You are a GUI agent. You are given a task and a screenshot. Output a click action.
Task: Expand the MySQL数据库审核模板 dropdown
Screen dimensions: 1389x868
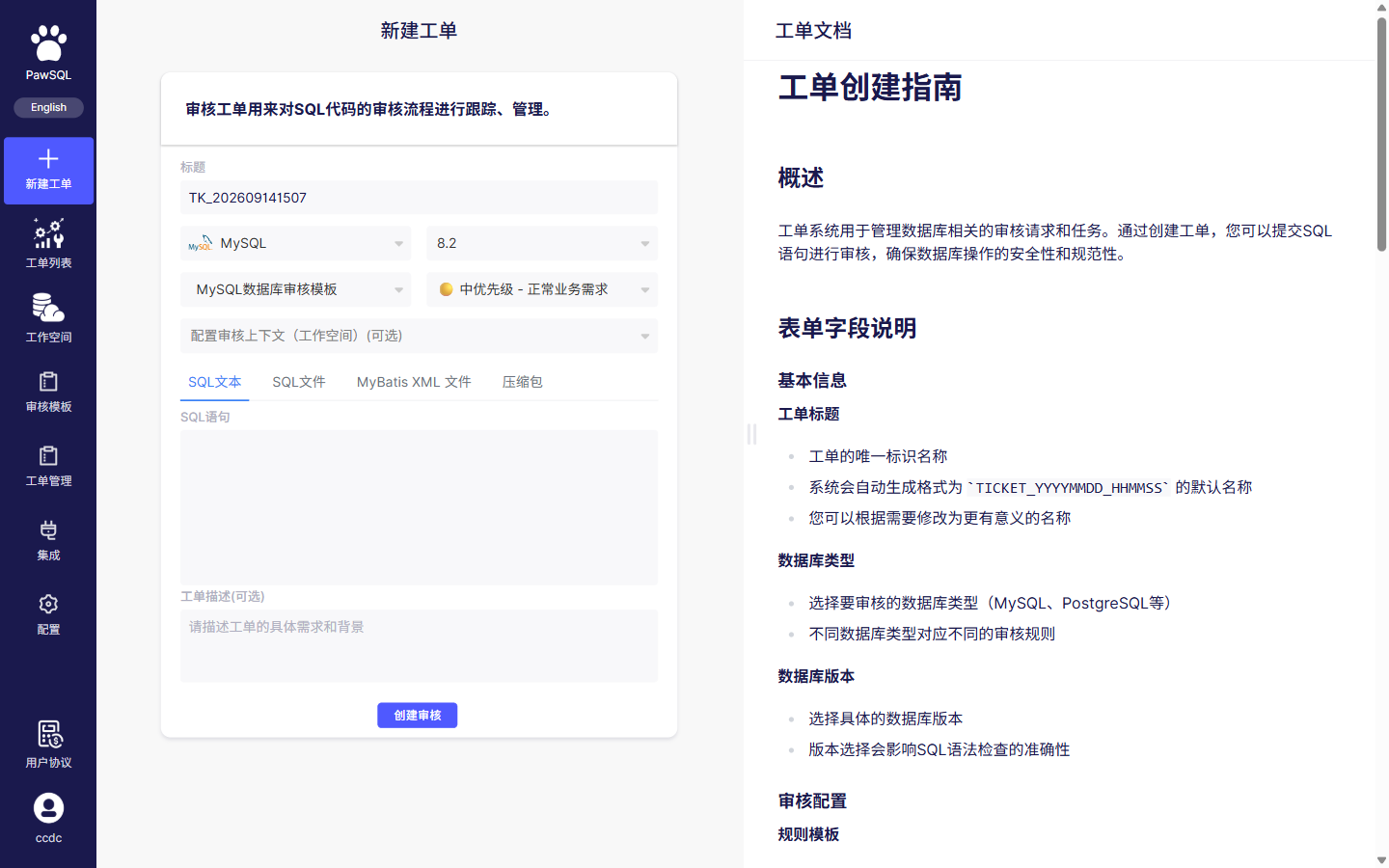[295, 289]
